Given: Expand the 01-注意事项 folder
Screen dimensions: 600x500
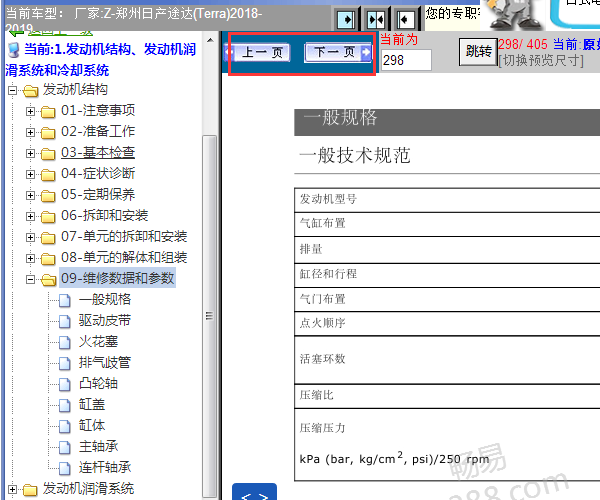Looking at the screenshot, I should (30, 111).
